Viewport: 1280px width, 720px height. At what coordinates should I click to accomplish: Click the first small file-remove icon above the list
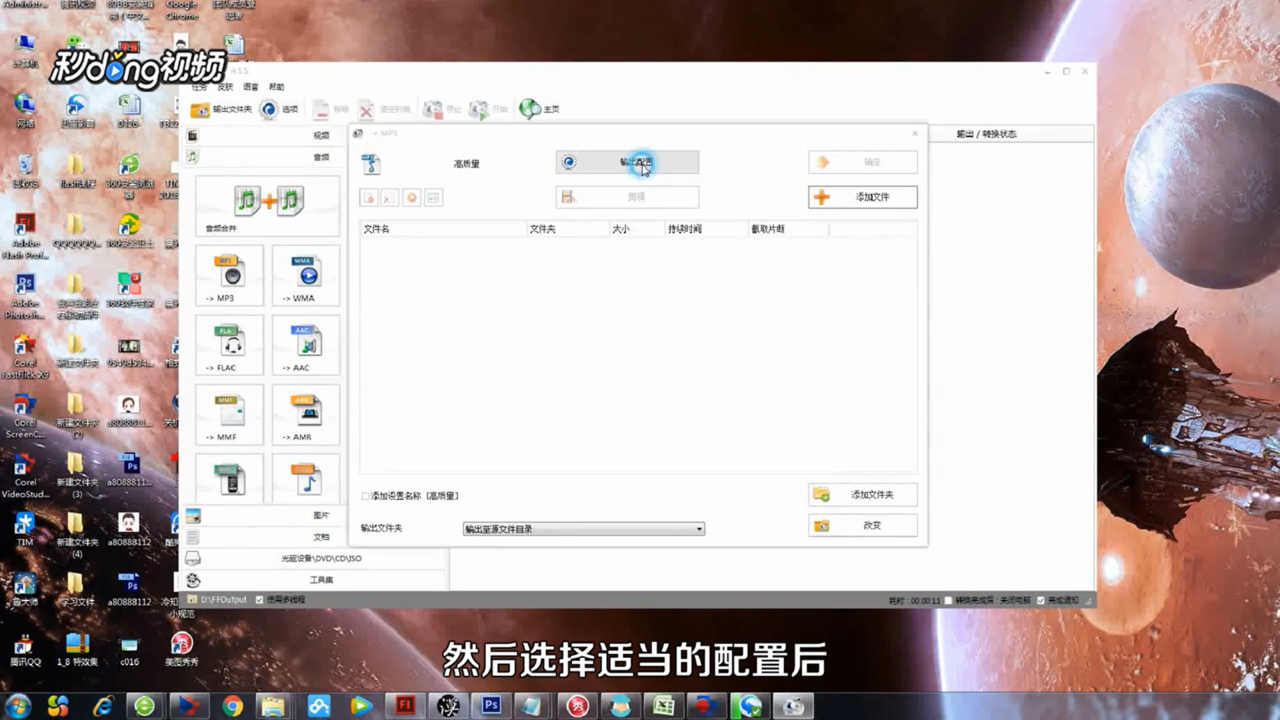click(369, 198)
